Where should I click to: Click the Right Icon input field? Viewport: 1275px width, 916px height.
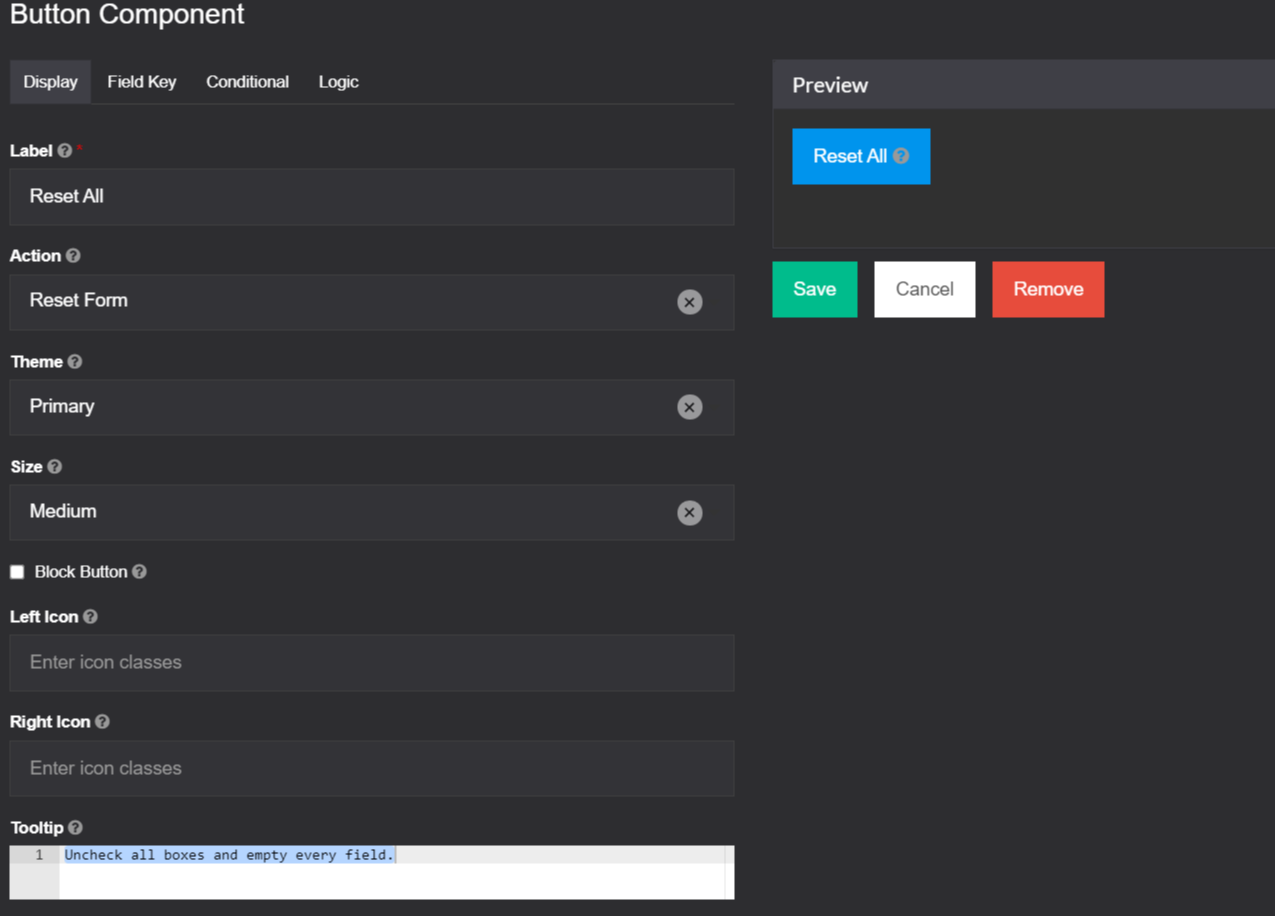click(371, 768)
